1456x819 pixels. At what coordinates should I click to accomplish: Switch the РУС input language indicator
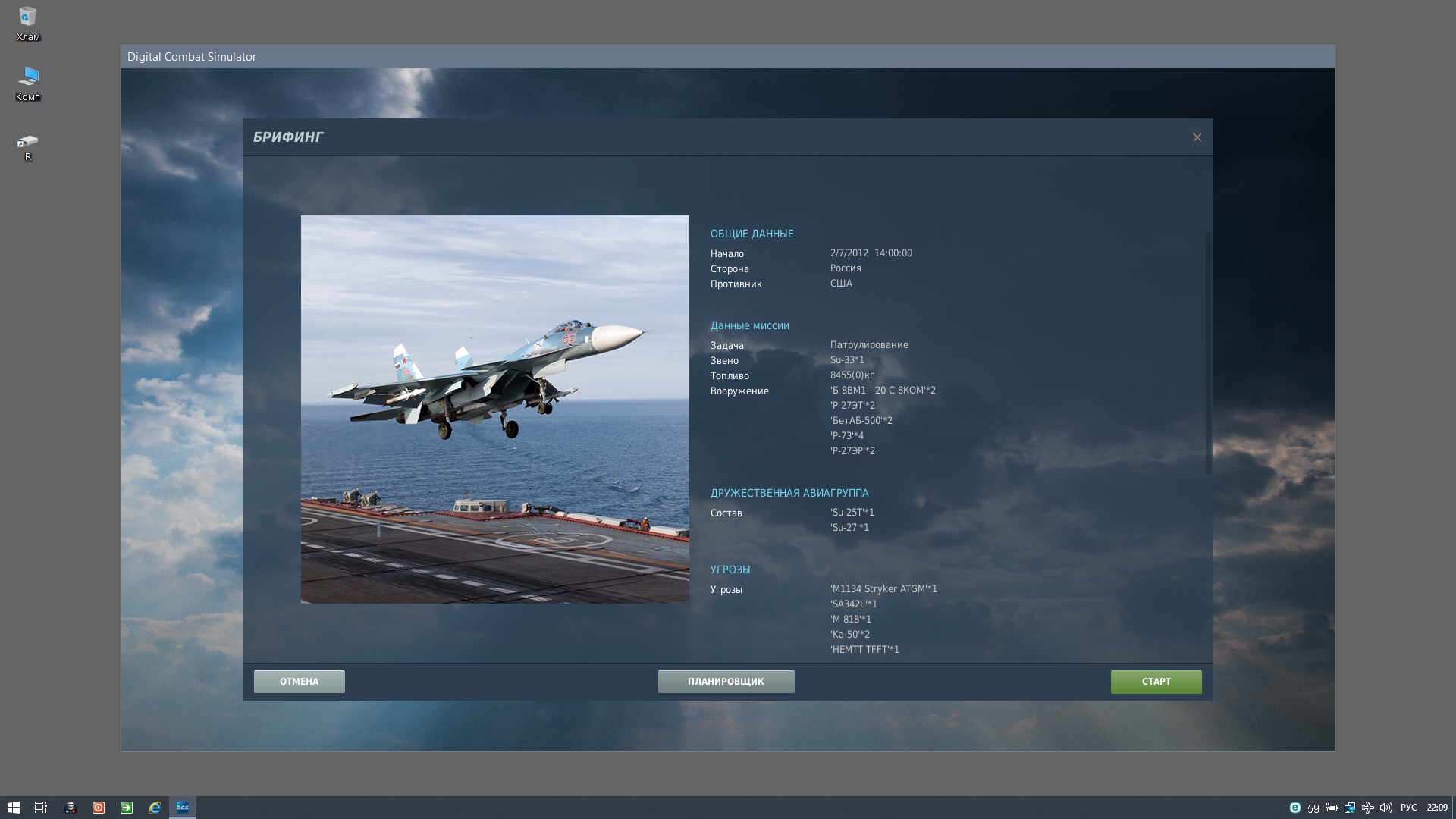coord(1408,808)
